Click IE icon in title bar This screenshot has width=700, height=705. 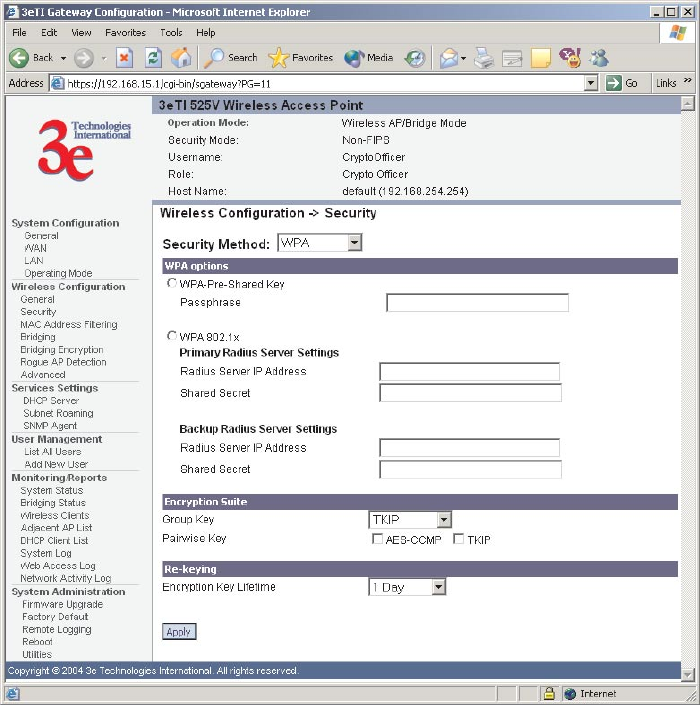coord(12,12)
